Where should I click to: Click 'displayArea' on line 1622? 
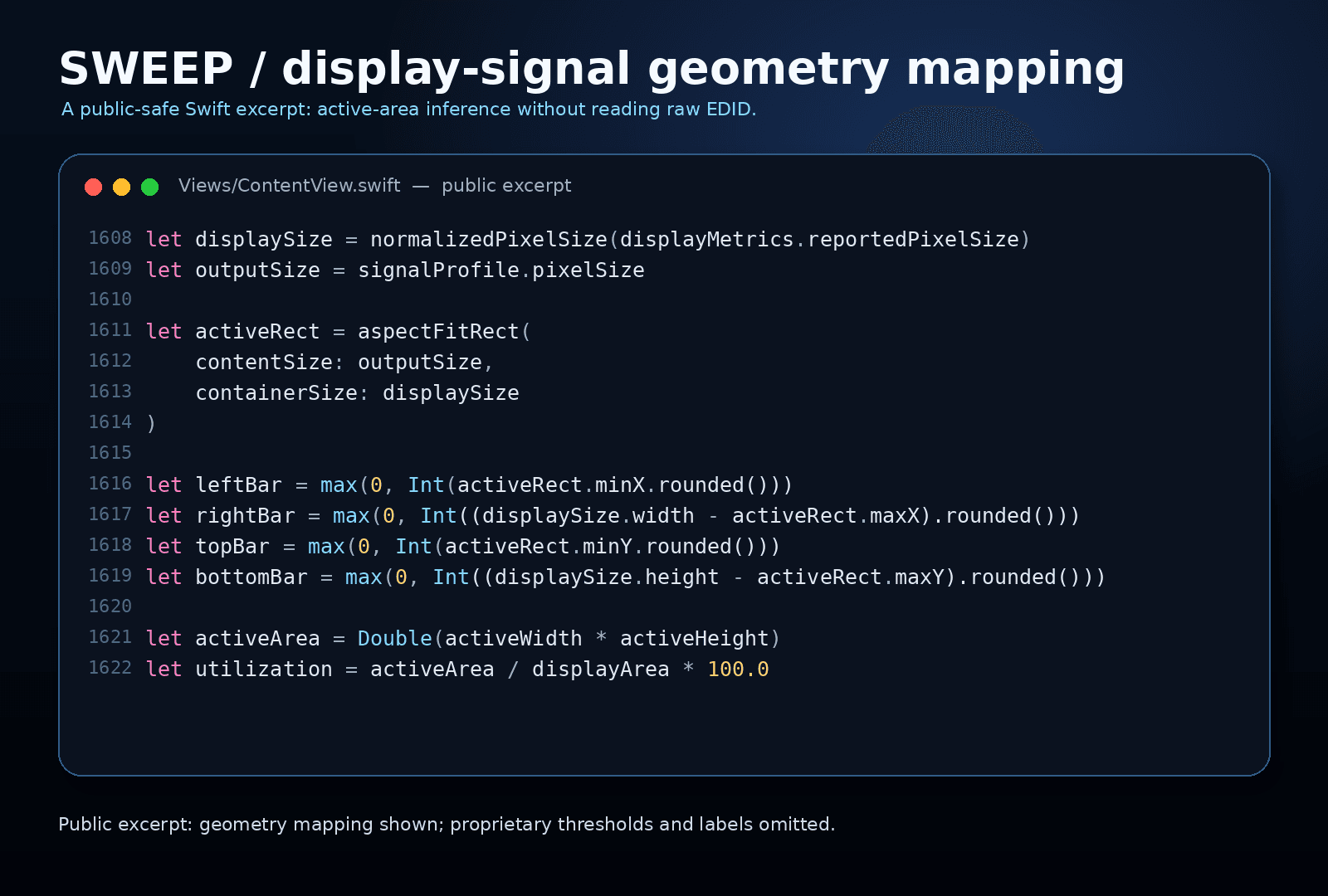click(601, 670)
